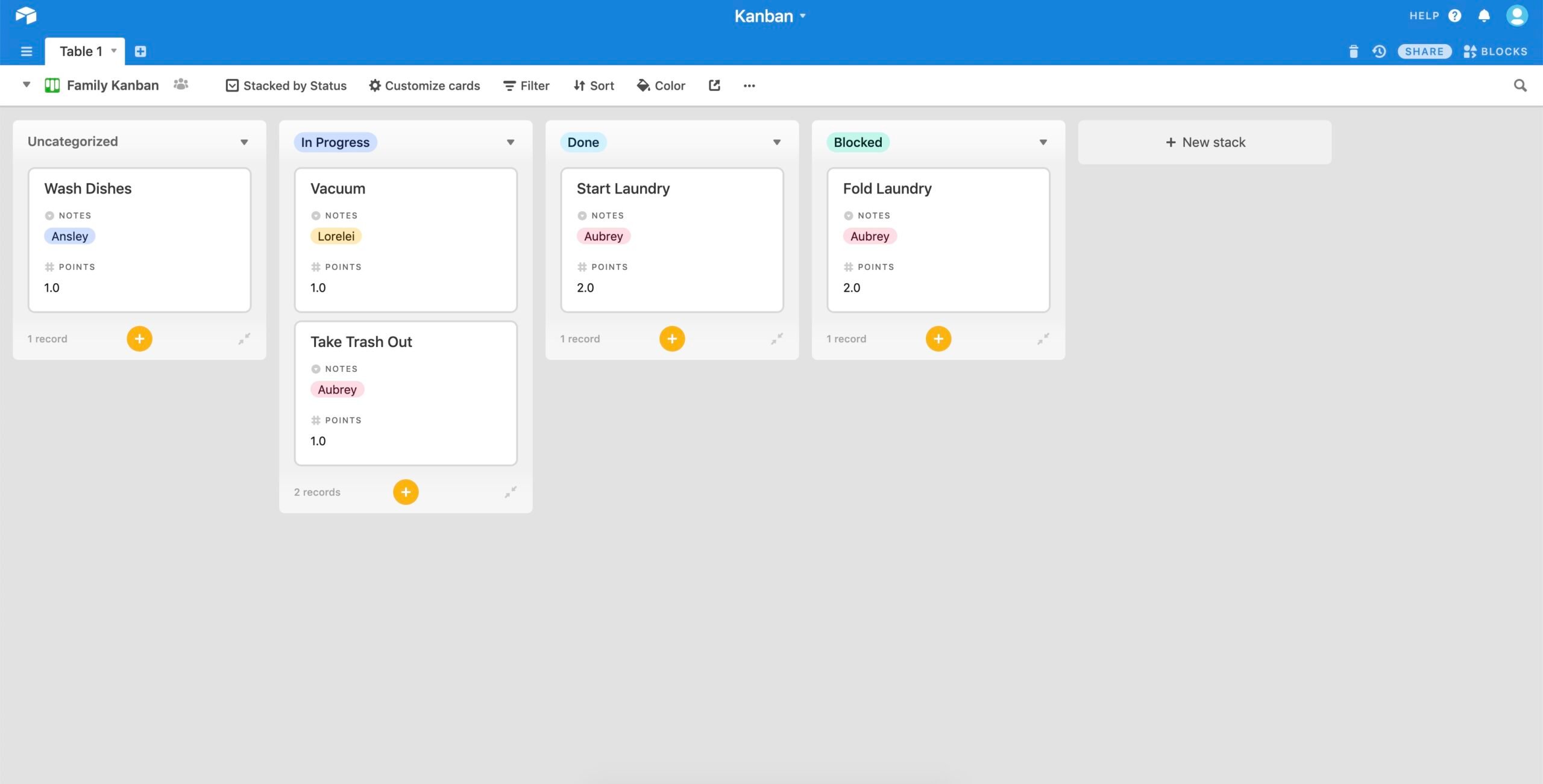The image size is (1543, 784).
Task: Open the trash icon in top bar
Action: click(x=1354, y=51)
